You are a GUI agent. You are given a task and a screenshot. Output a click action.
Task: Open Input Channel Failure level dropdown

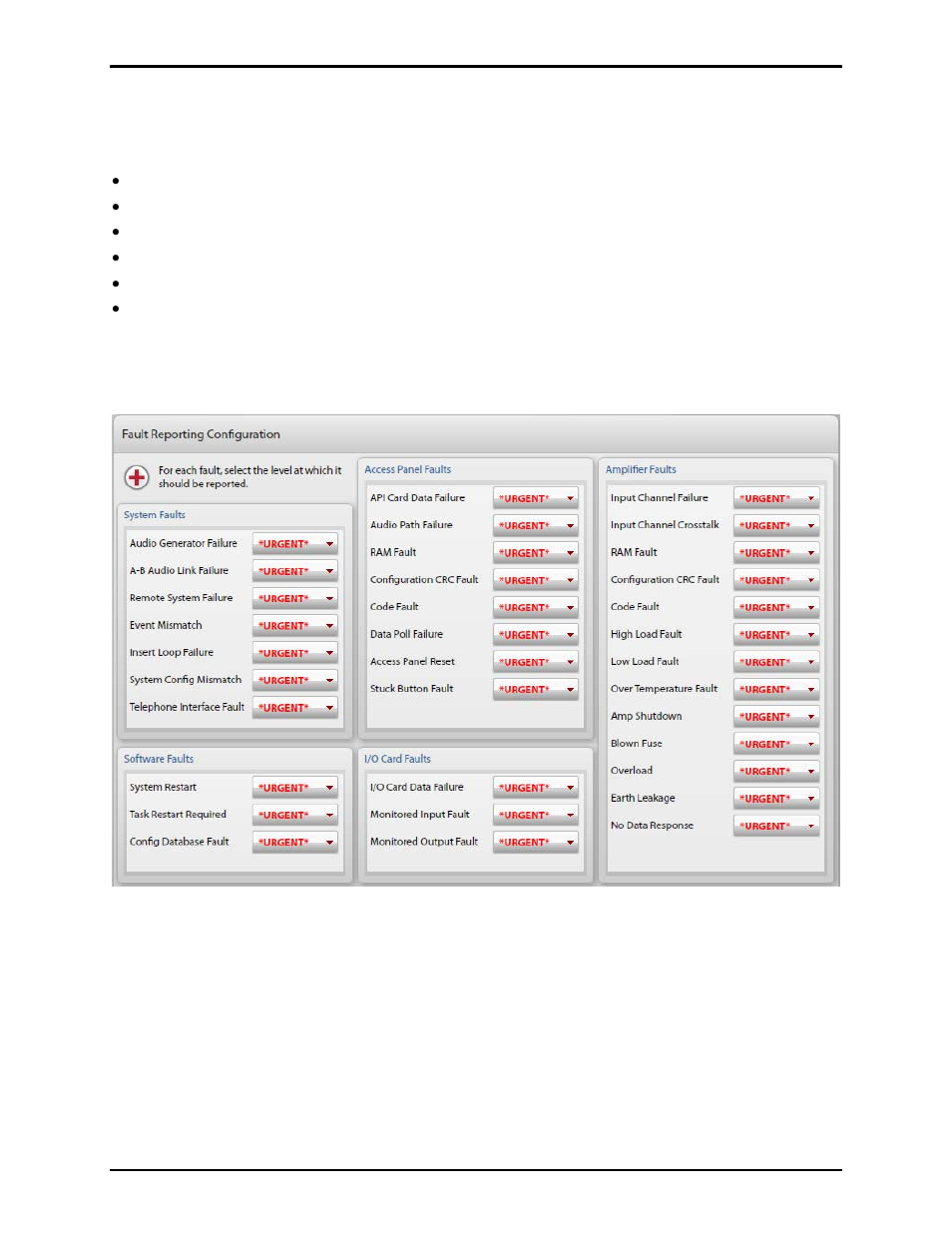(776, 498)
